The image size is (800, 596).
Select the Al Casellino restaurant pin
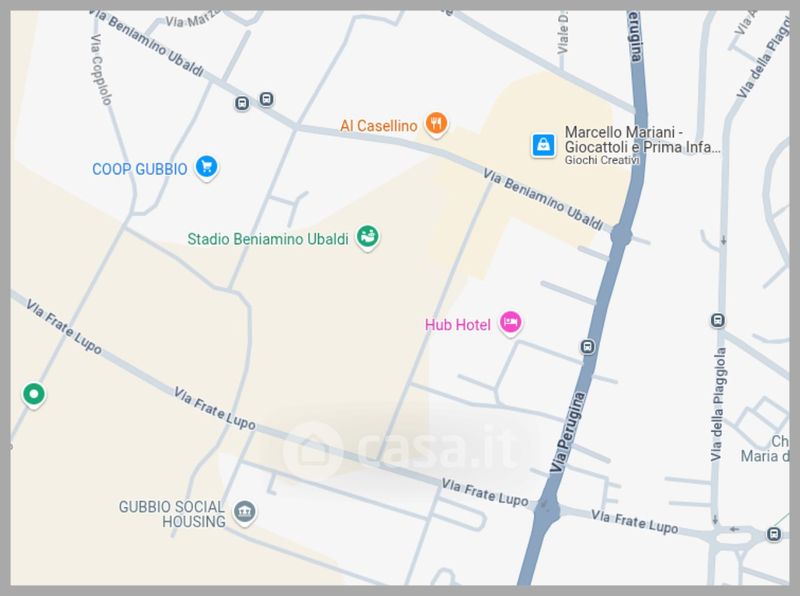(x=436, y=124)
